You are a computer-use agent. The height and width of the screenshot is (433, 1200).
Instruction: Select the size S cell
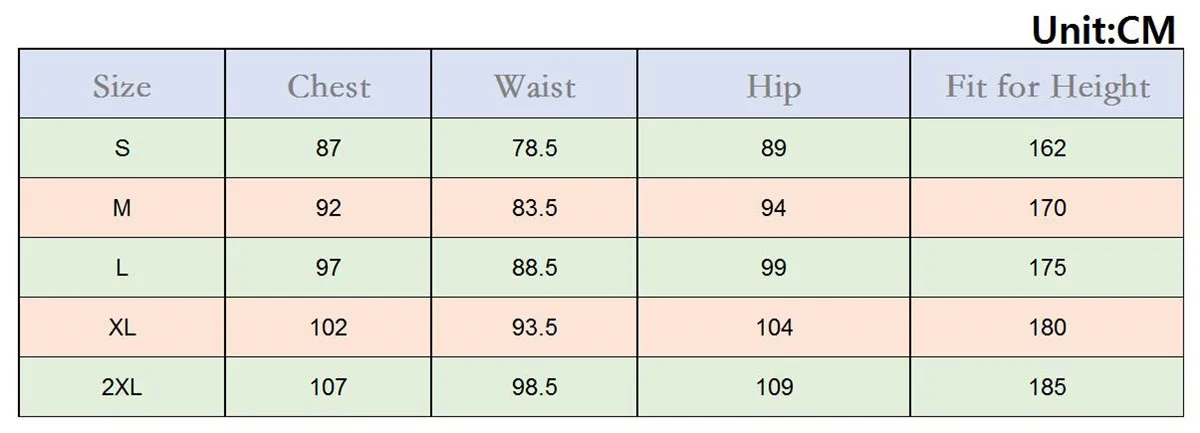click(122, 148)
